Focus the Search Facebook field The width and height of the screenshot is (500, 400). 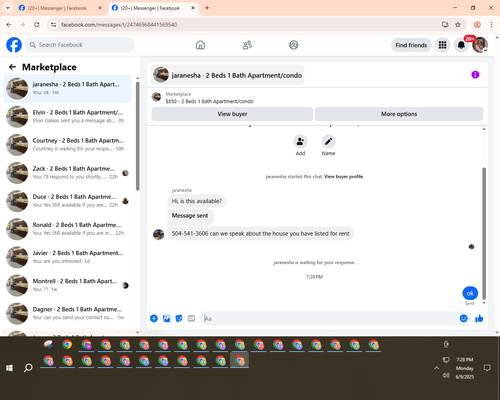pyautogui.click(x=80, y=45)
